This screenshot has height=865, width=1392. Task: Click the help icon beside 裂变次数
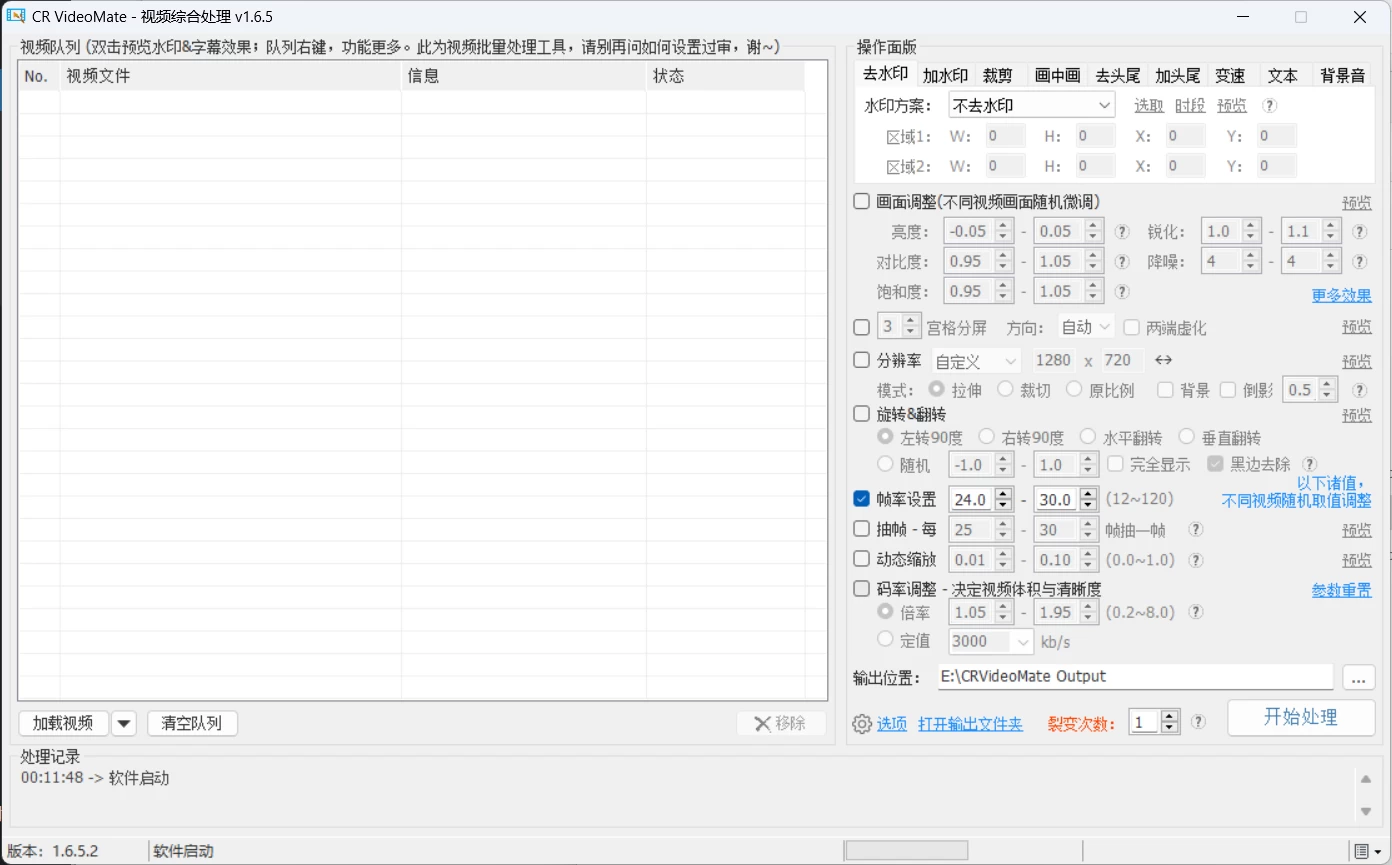point(1197,721)
